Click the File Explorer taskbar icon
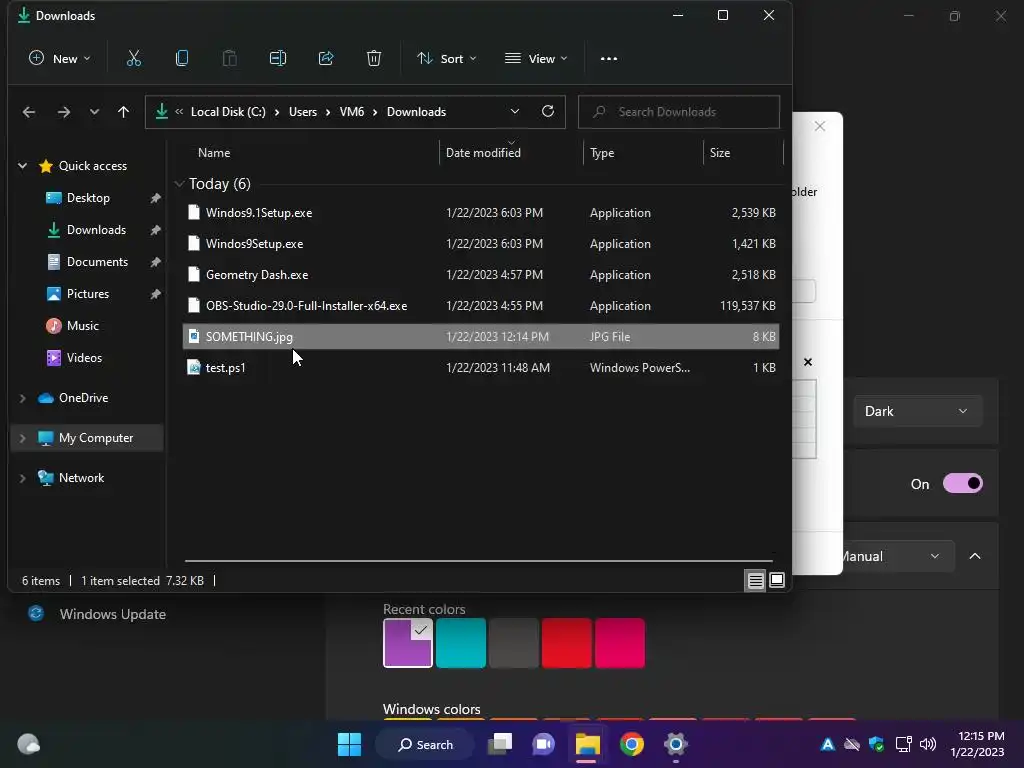 [x=587, y=744]
